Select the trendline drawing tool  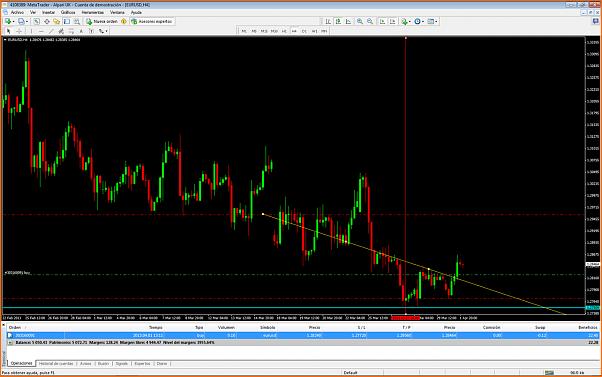coord(51,31)
